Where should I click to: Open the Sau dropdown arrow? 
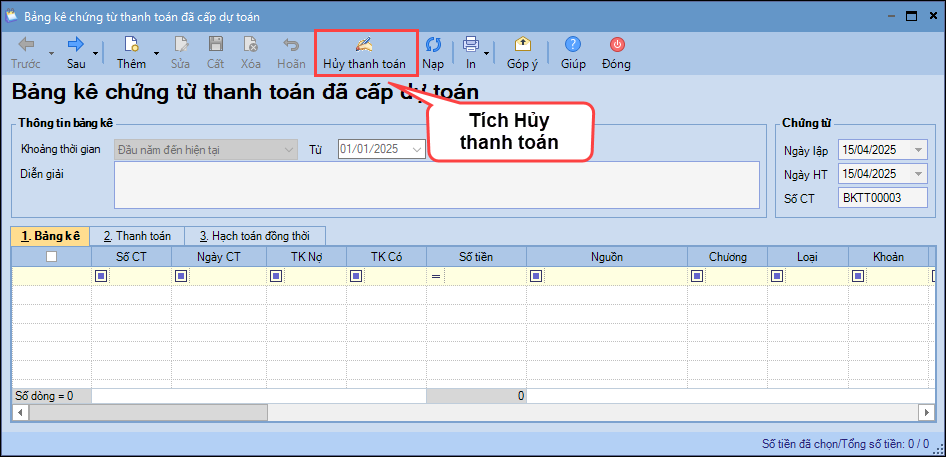pos(97,53)
